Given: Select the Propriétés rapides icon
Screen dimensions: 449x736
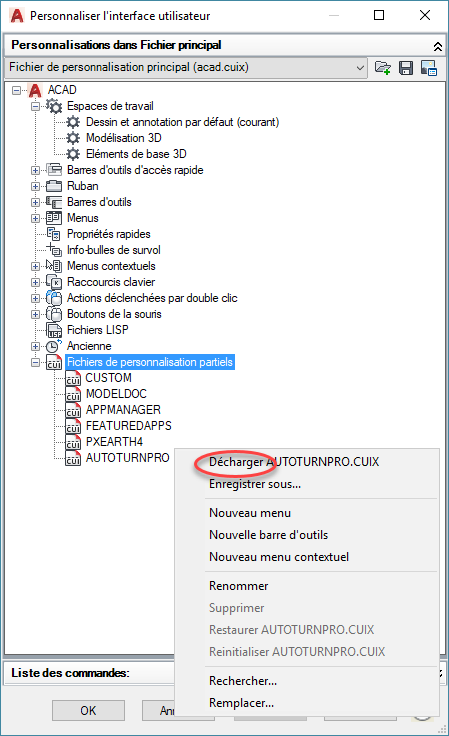Looking at the screenshot, I should click(54, 234).
